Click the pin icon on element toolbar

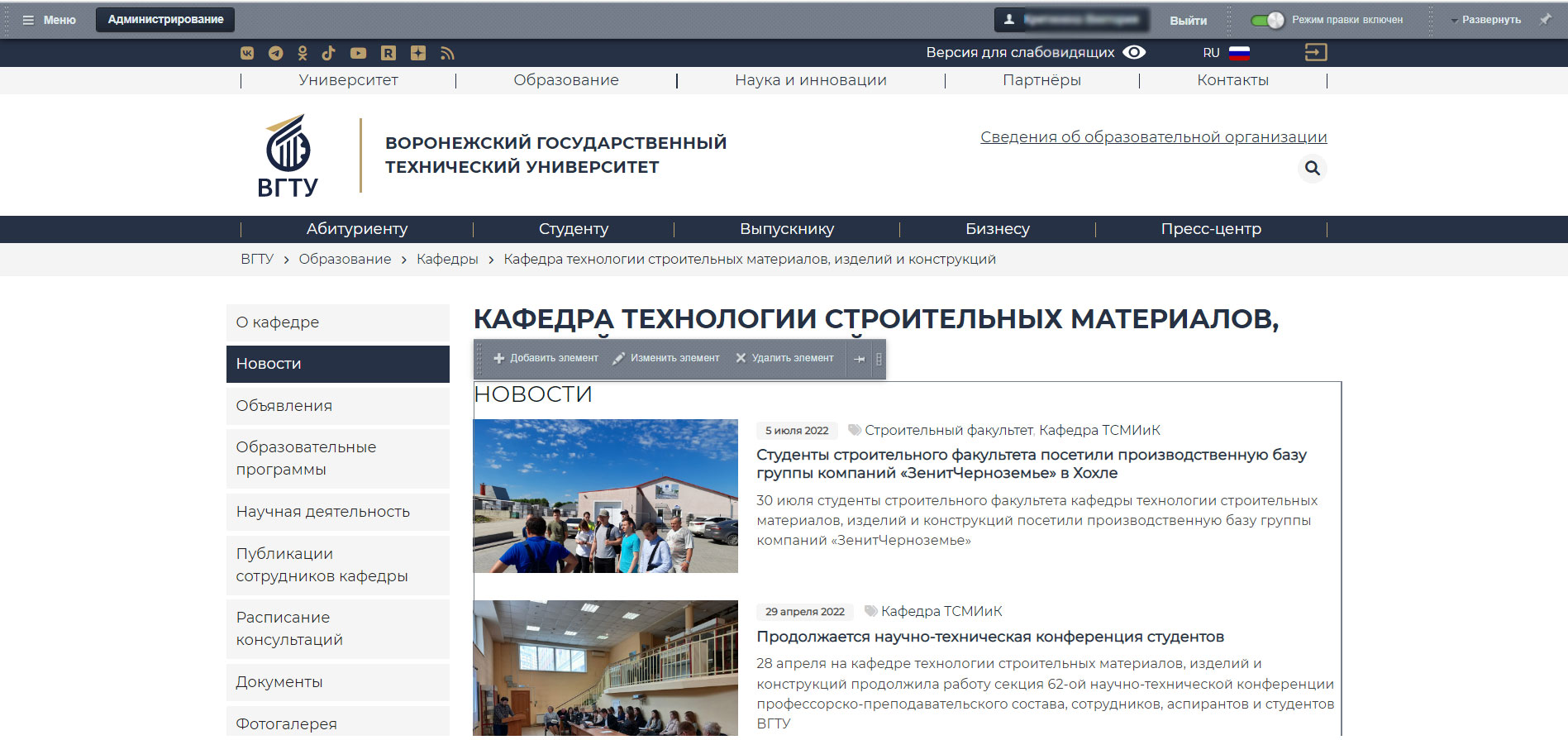[860, 359]
